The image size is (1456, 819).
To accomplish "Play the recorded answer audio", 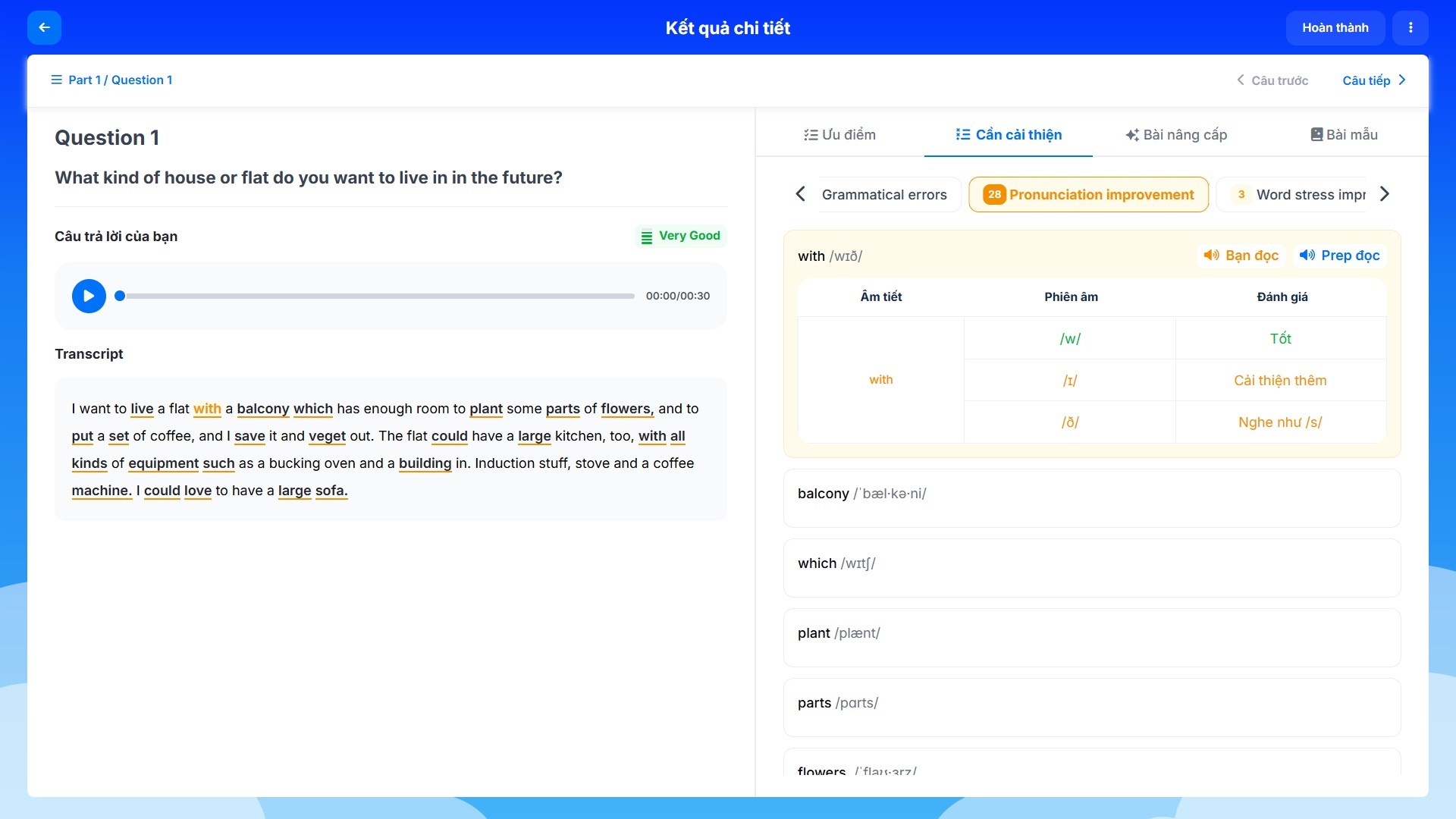I will click(x=89, y=296).
